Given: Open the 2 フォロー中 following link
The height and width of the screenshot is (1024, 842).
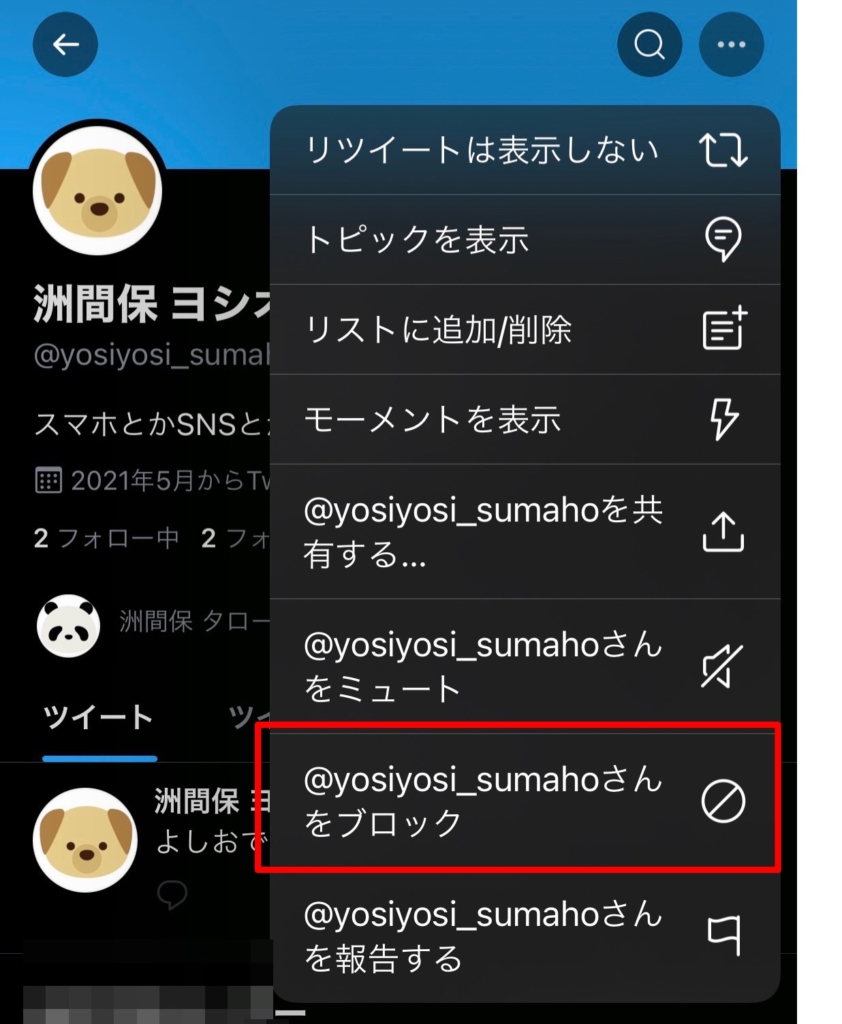Looking at the screenshot, I should pyautogui.click(x=106, y=539).
